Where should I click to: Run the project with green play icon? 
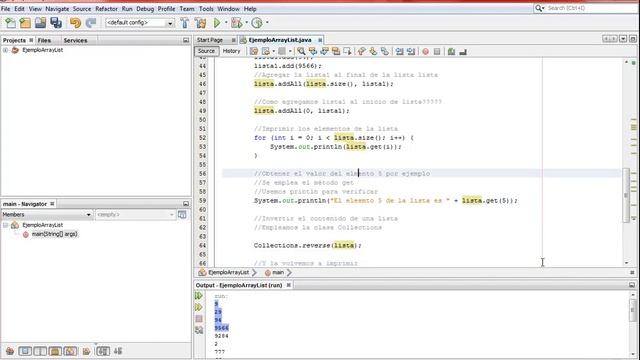217,23
